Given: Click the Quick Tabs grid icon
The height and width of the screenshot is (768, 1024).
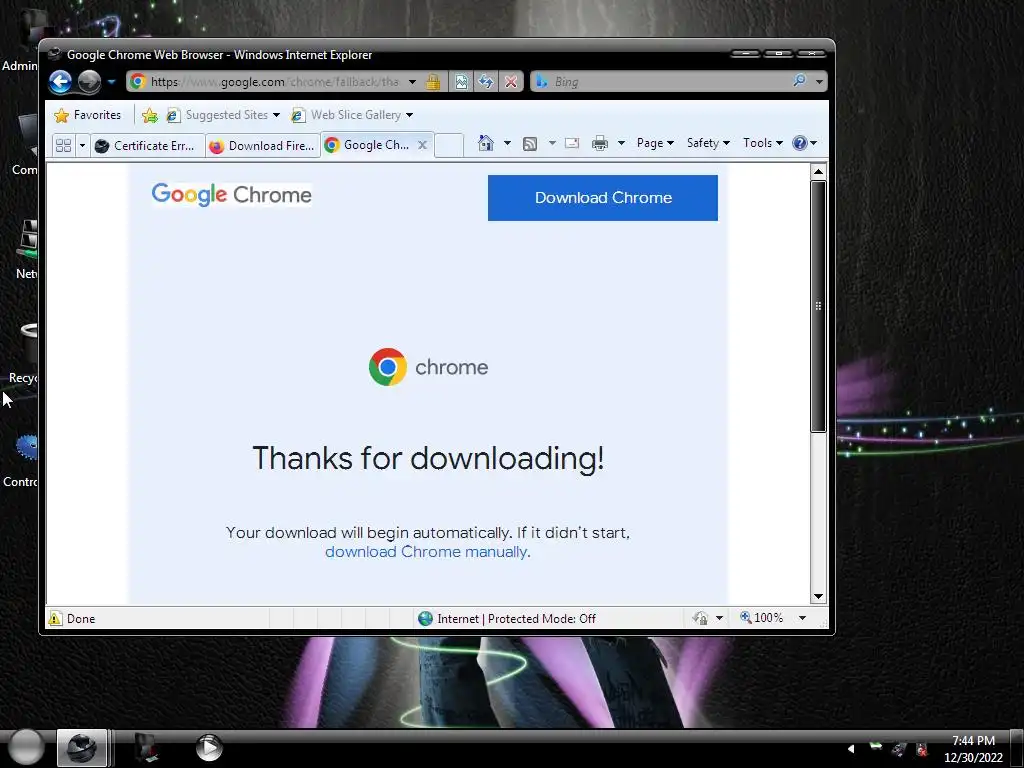Looking at the screenshot, I should point(63,145).
